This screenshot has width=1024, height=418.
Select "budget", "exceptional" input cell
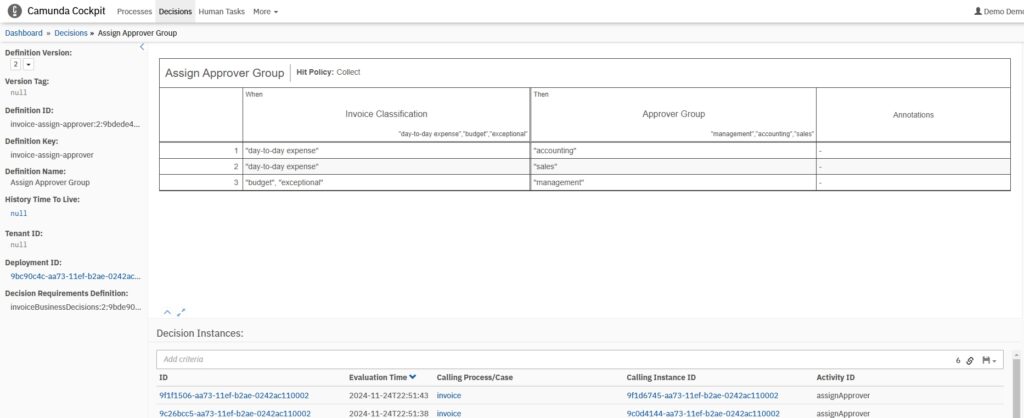(x=386, y=182)
